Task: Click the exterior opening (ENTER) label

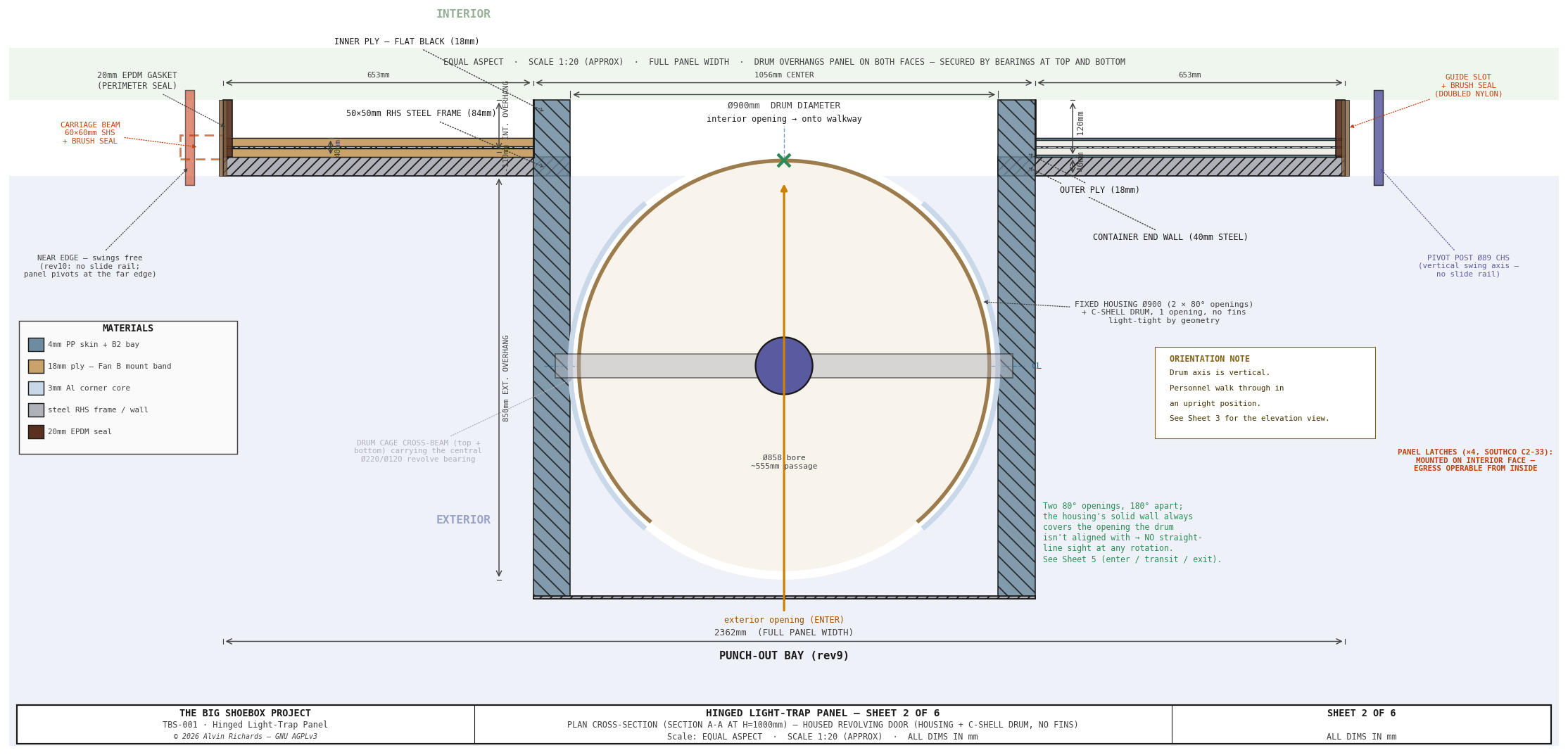Action: point(784,620)
